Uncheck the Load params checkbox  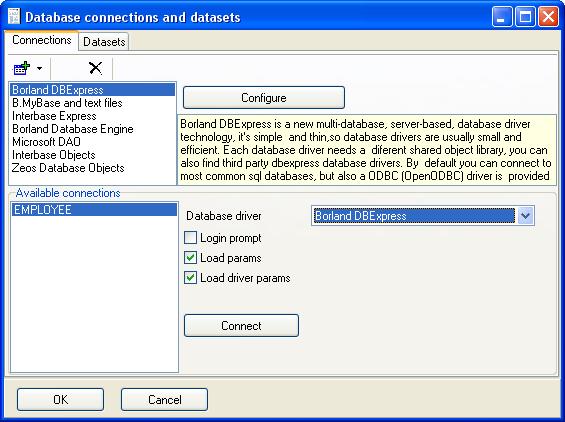tap(190, 258)
